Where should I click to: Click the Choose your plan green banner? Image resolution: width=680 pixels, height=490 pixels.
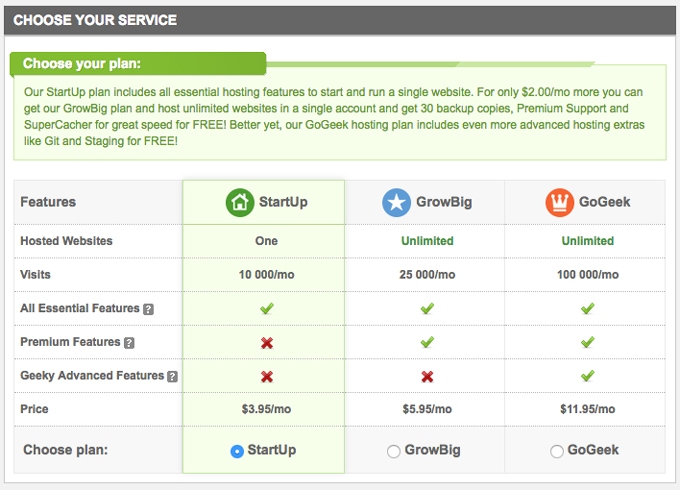[x=138, y=64]
